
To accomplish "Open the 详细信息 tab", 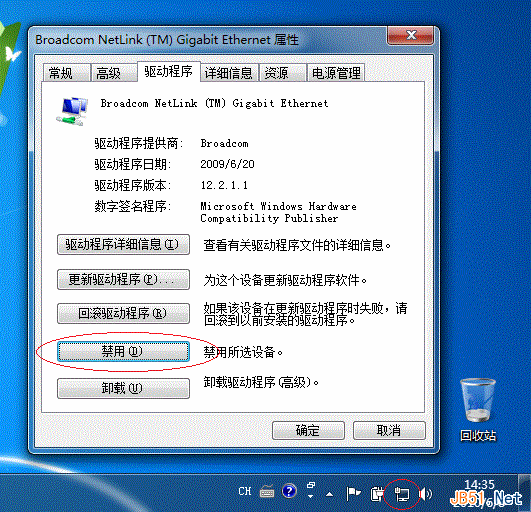I will (229, 73).
